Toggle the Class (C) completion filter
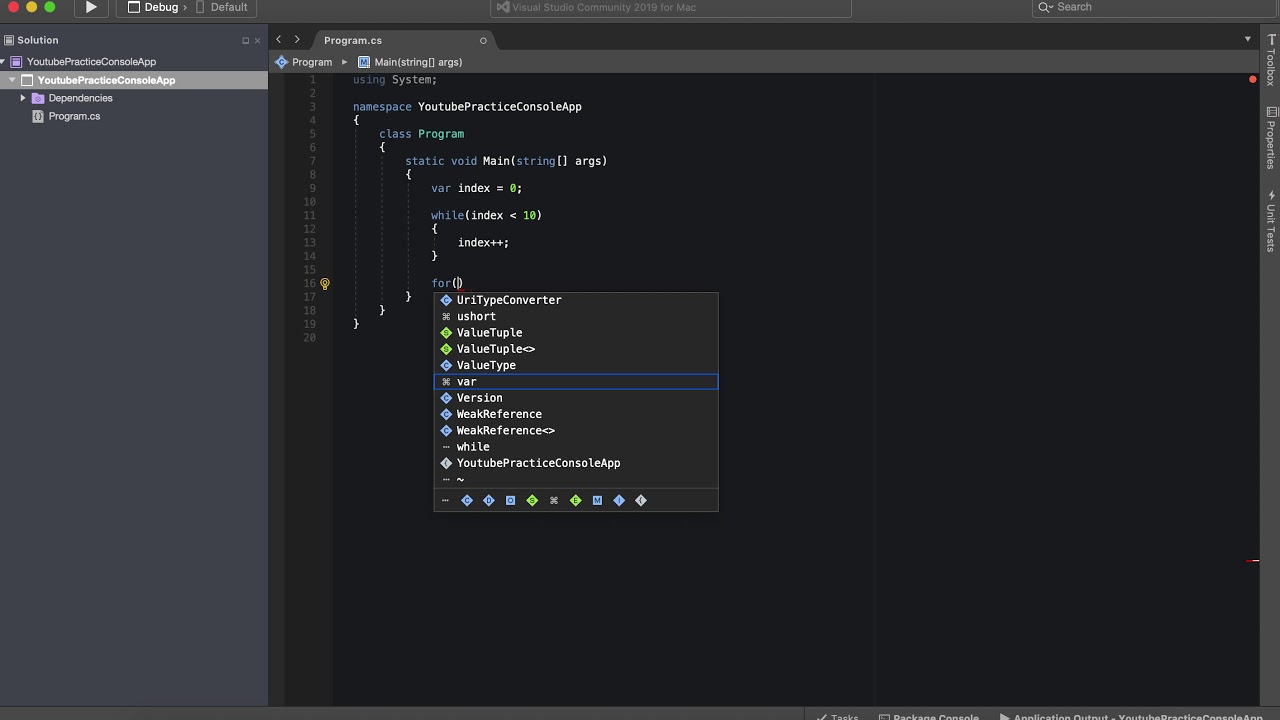This screenshot has height=720, width=1280. 467,500
